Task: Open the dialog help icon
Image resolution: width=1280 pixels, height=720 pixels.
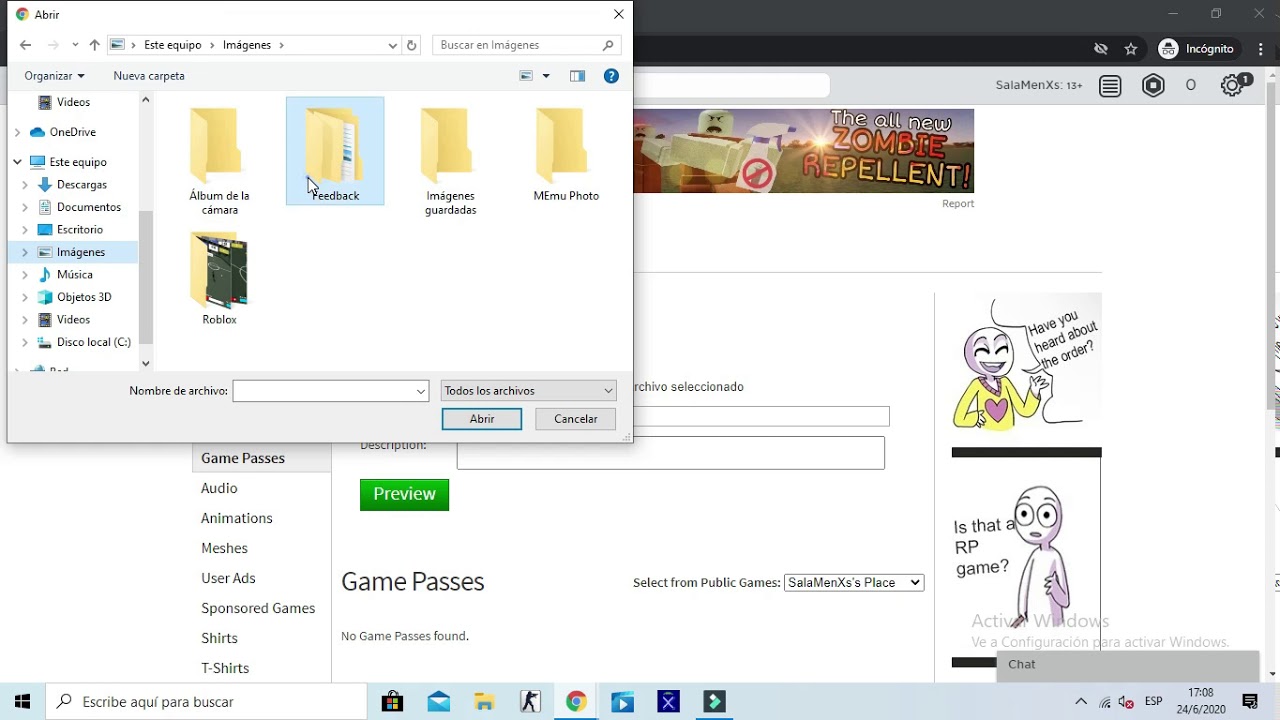Action: [x=611, y=76]
